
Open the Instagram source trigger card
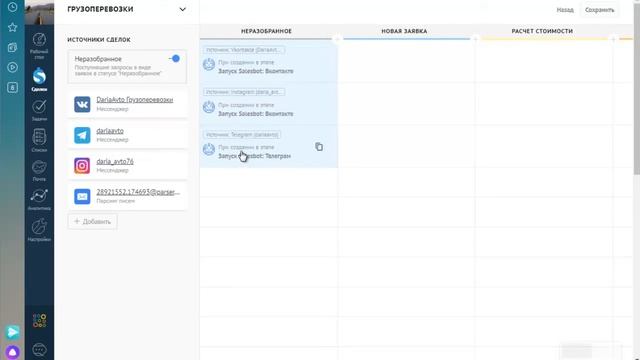pyautogui.click(x=269, y=104)
